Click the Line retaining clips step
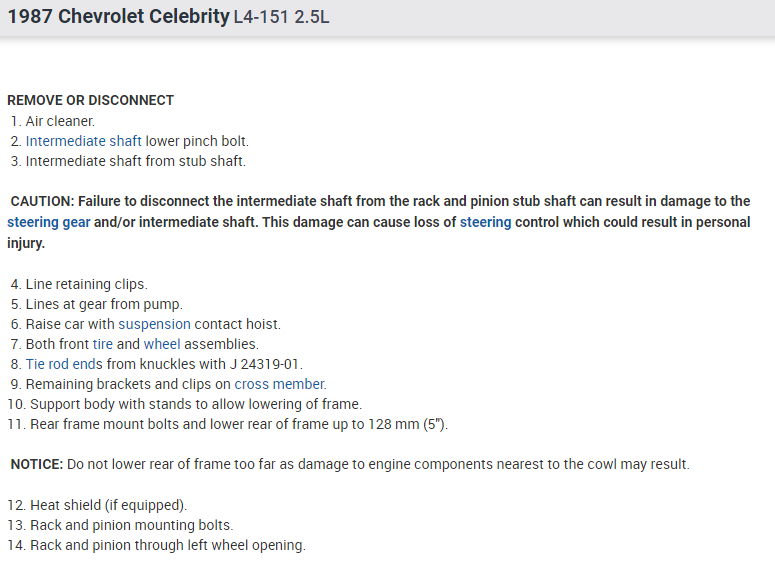This screenshot has width=775, height=569. coord(86,284)
